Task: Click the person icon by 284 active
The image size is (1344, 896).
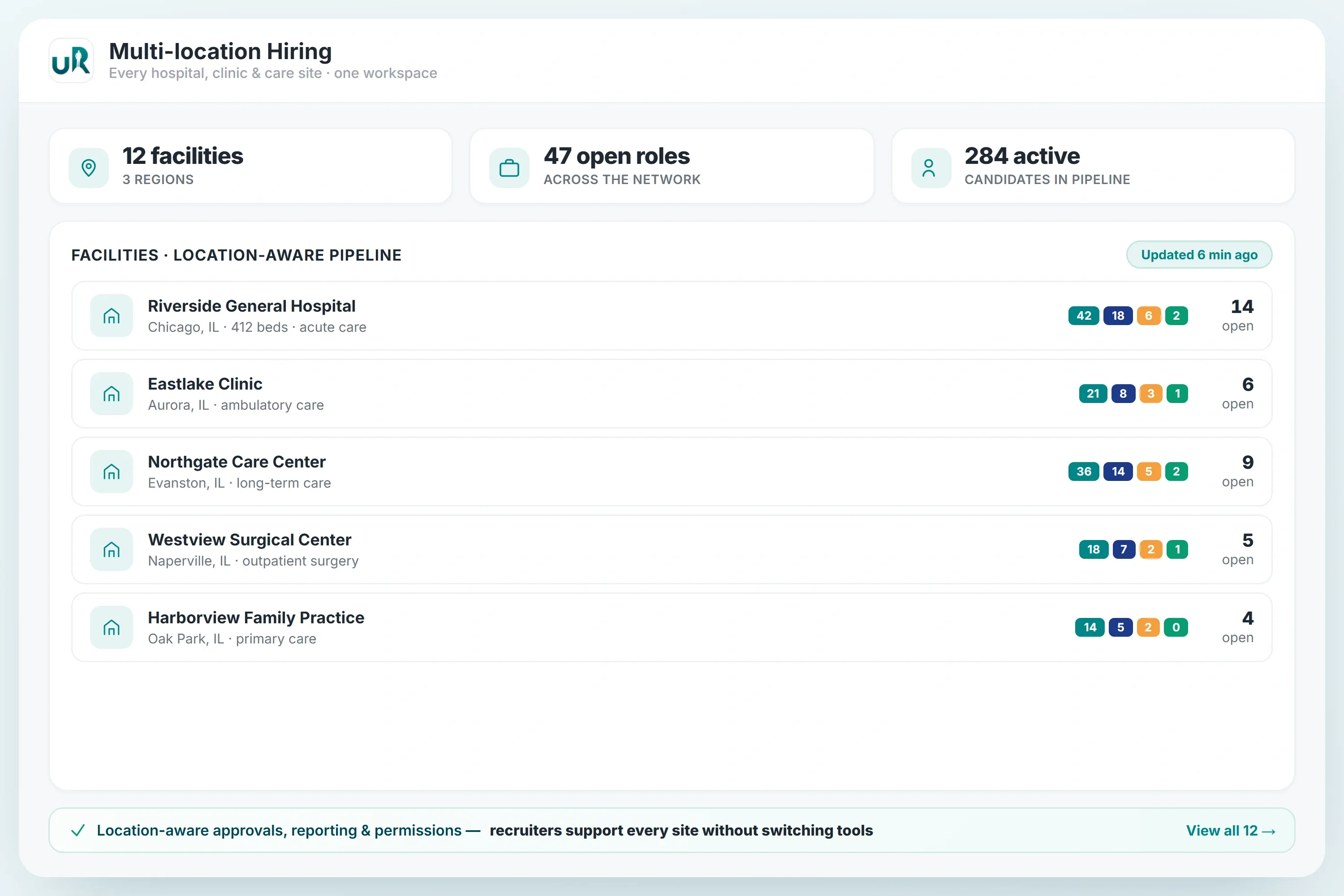Action: pyautogui.click(x=930, y=167)
